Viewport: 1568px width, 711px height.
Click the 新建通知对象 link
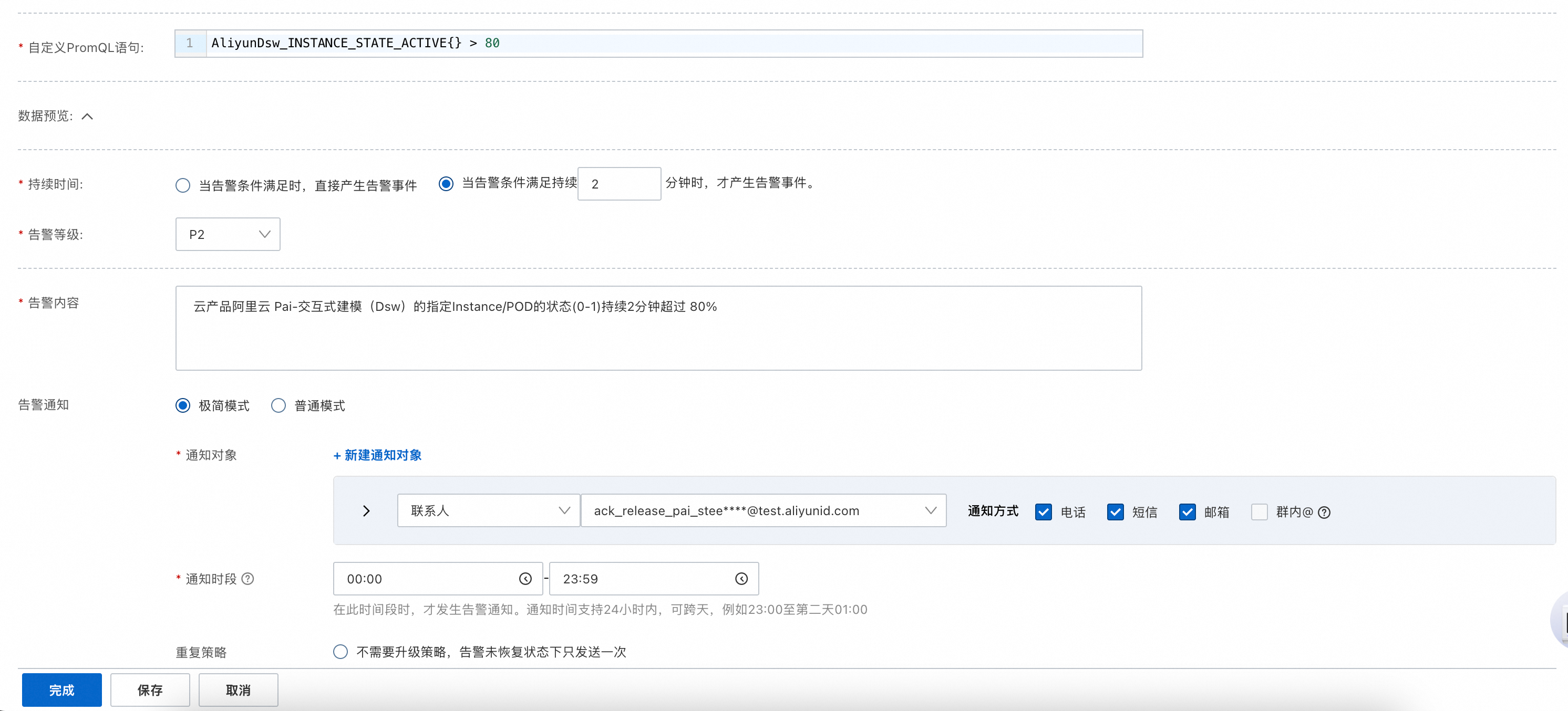[x=377, y=455]
